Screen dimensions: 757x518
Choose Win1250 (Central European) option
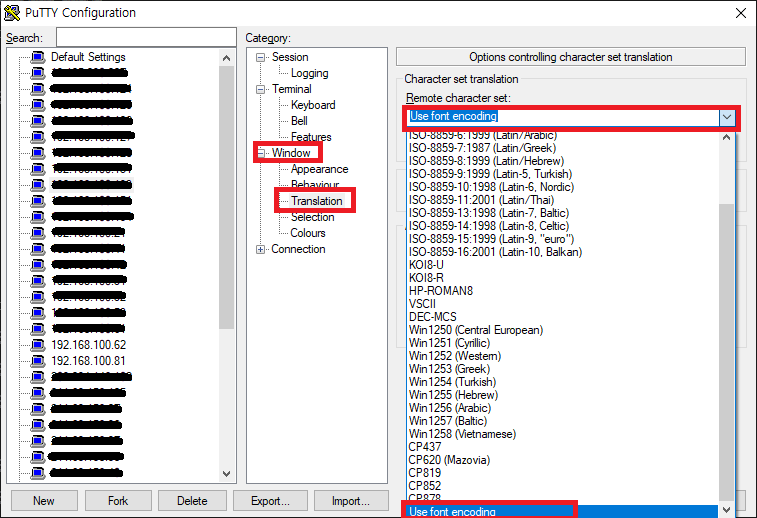(x=476, y=330)
